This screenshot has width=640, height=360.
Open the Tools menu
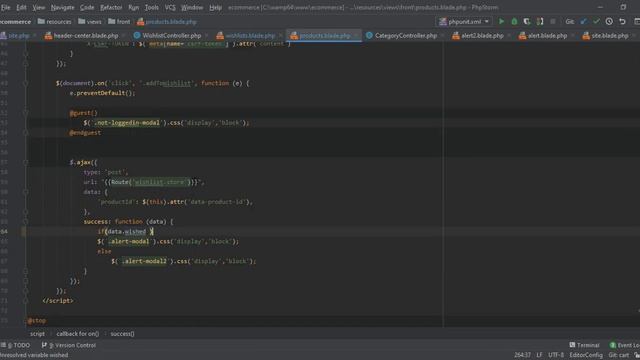151,7
